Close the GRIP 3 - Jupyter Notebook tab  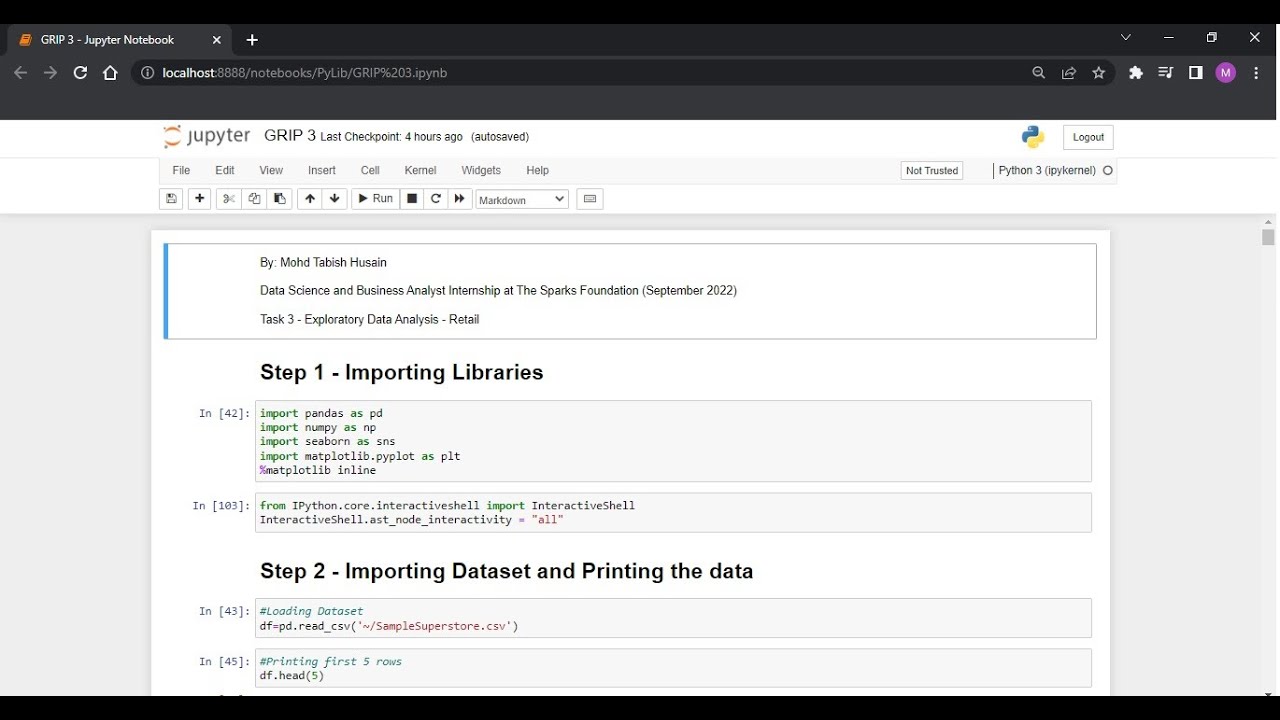(x=217, y=40)
